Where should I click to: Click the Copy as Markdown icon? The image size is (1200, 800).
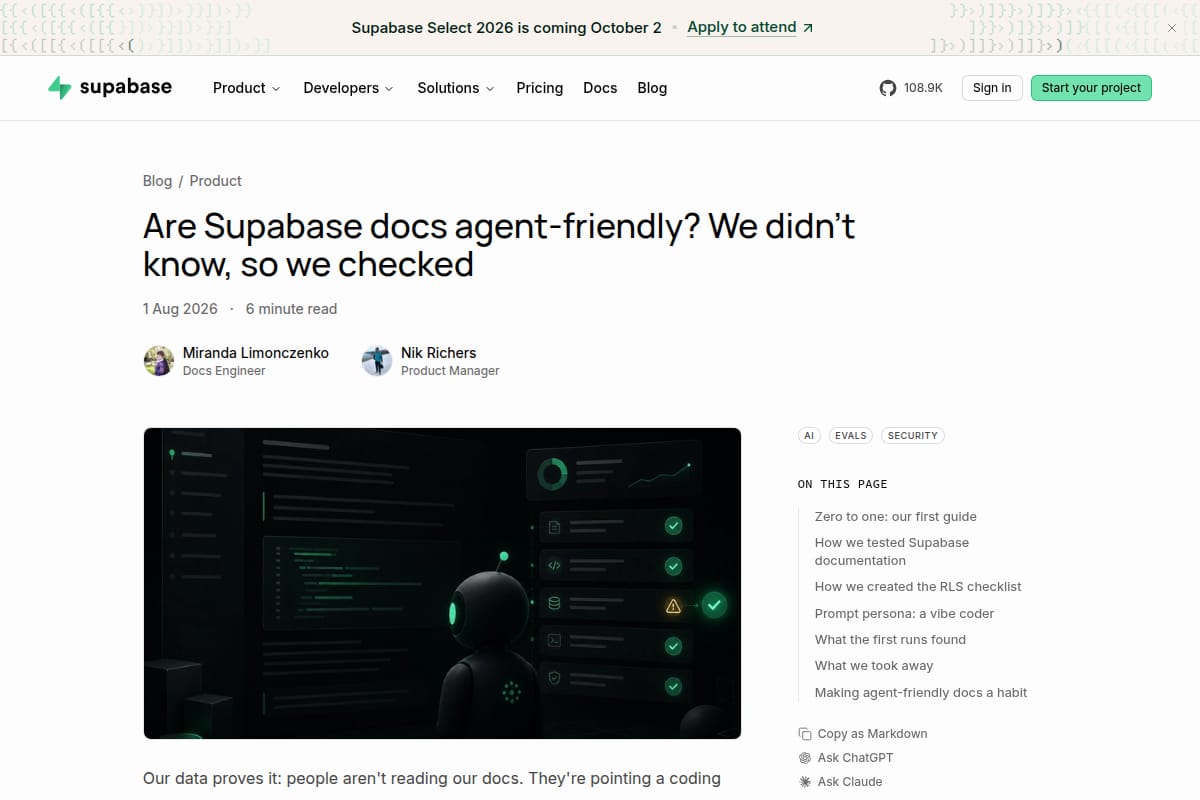pyautogui.click(x=805, y=734)
